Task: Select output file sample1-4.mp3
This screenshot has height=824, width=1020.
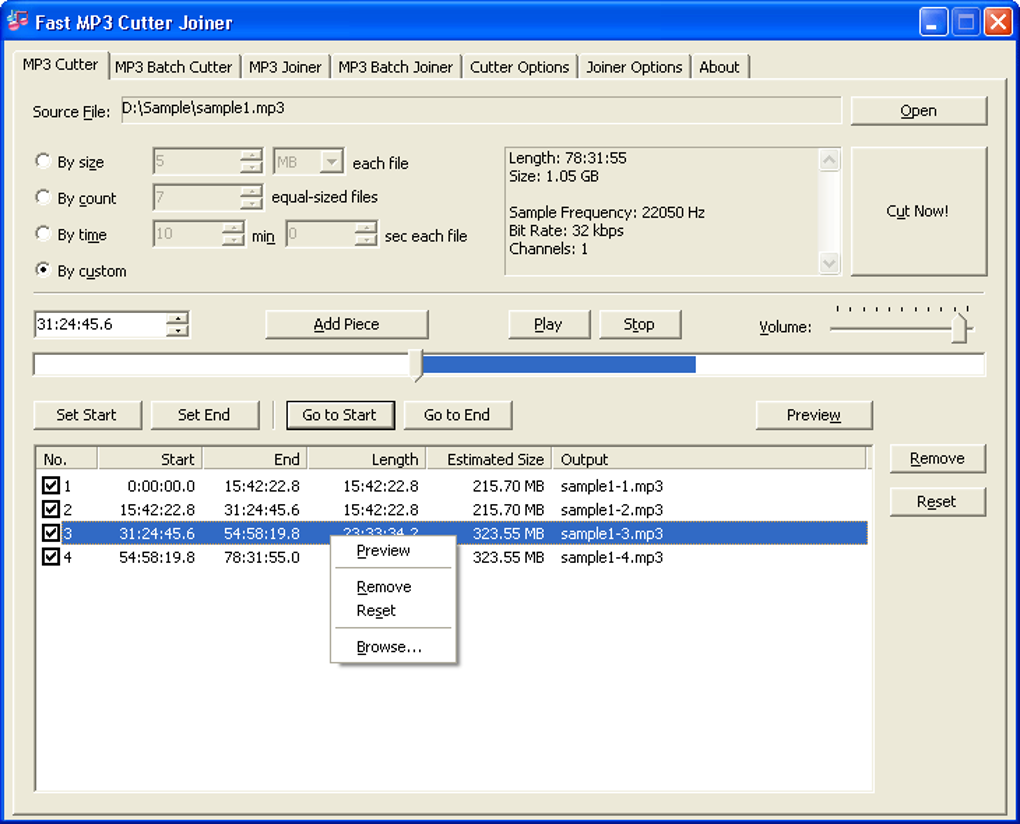Action: coord(611,557)
